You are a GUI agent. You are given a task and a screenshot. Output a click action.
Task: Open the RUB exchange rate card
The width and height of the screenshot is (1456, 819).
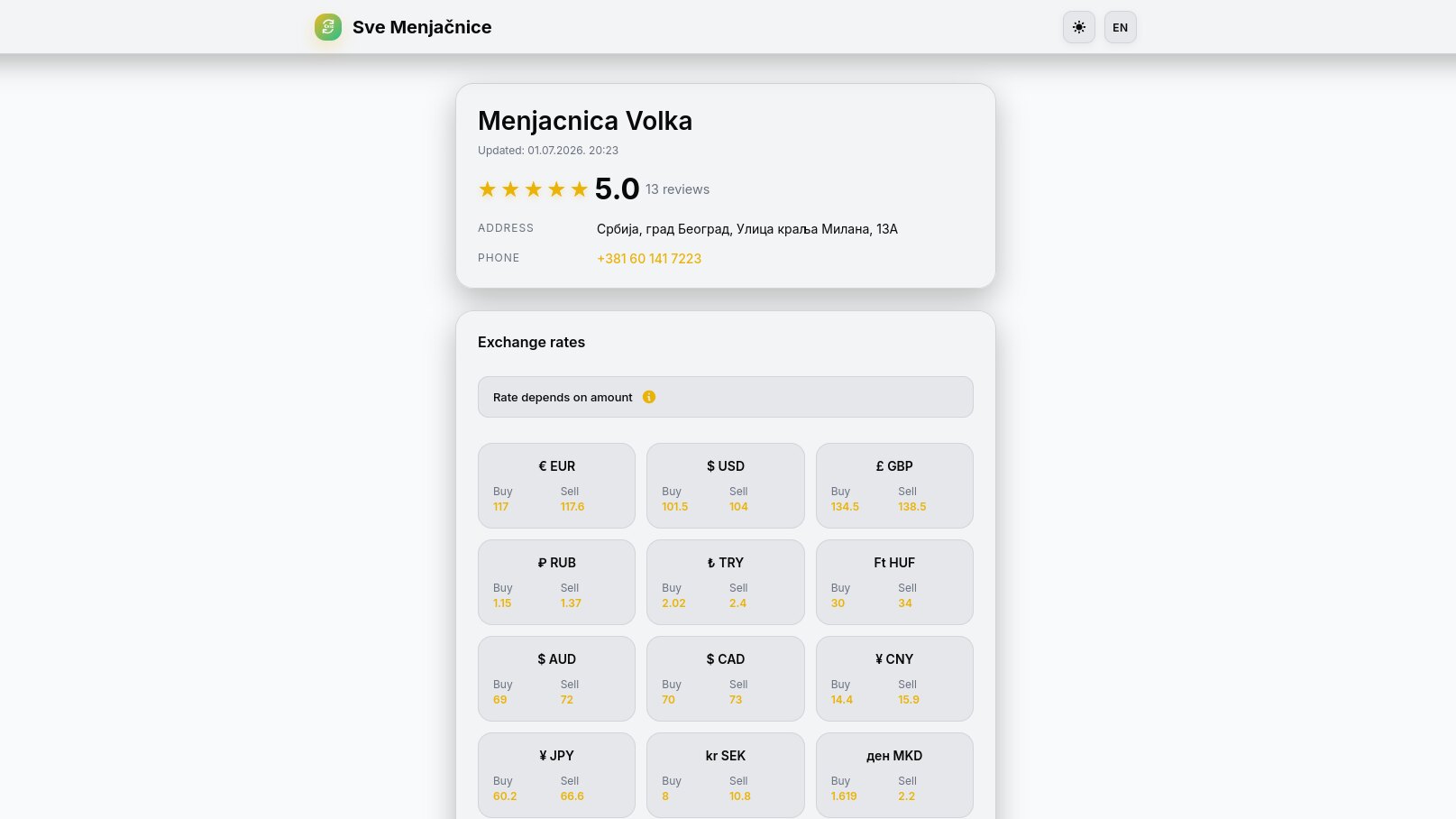pyautogui.click(x=556, y=582)
